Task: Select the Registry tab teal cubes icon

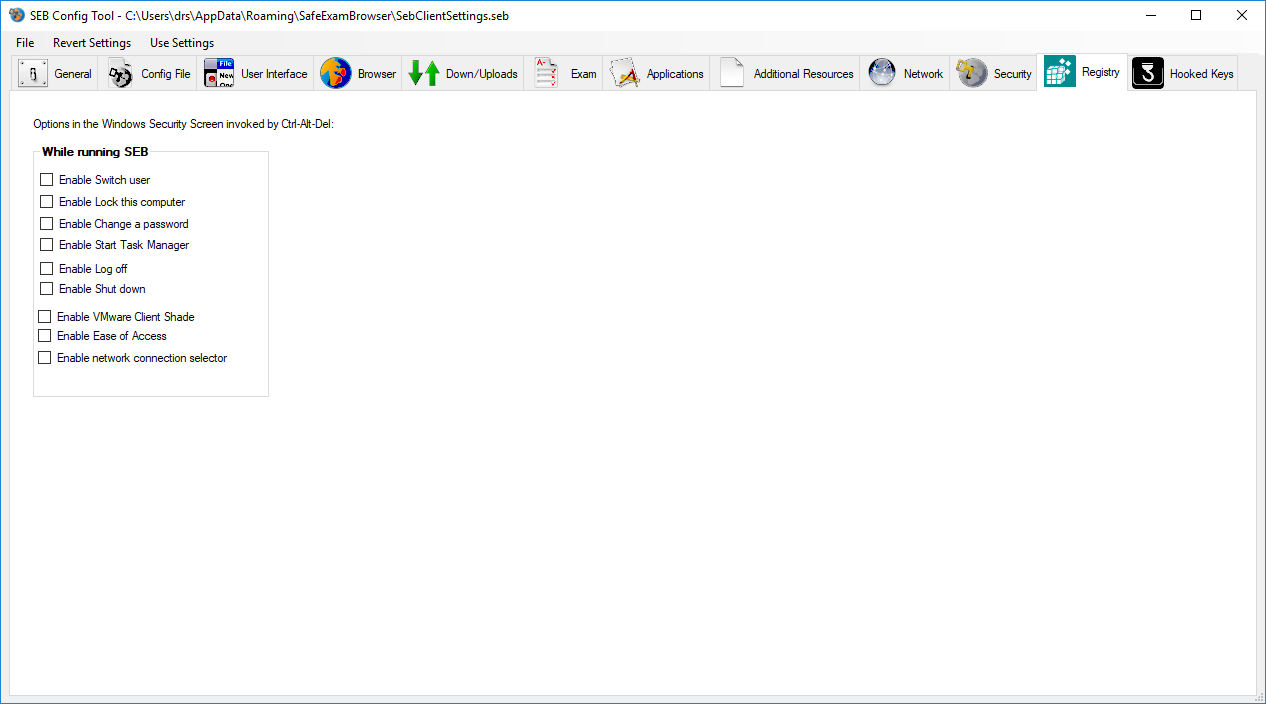Action: point(1060,72)
